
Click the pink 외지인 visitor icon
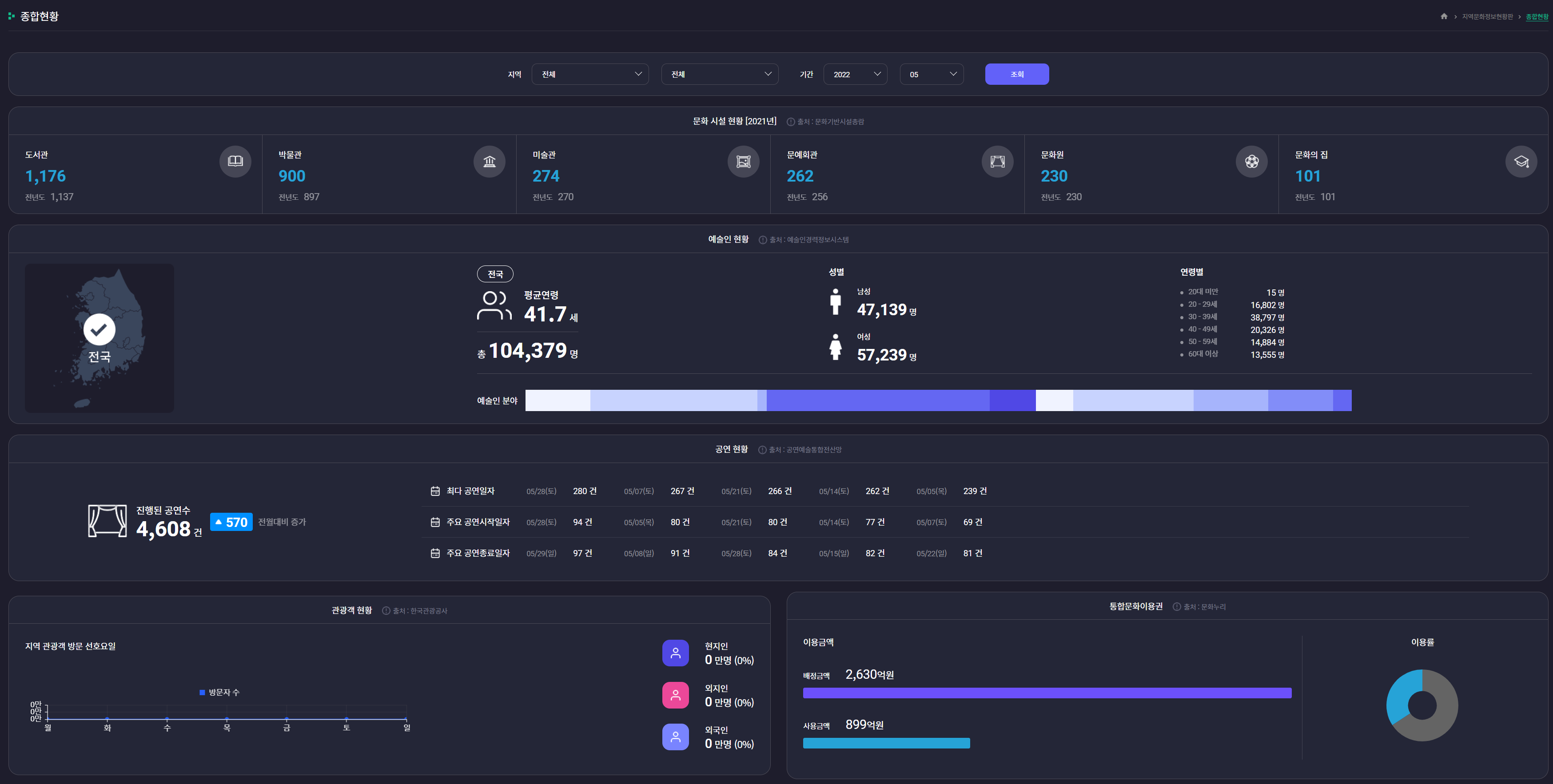point(675,695)
